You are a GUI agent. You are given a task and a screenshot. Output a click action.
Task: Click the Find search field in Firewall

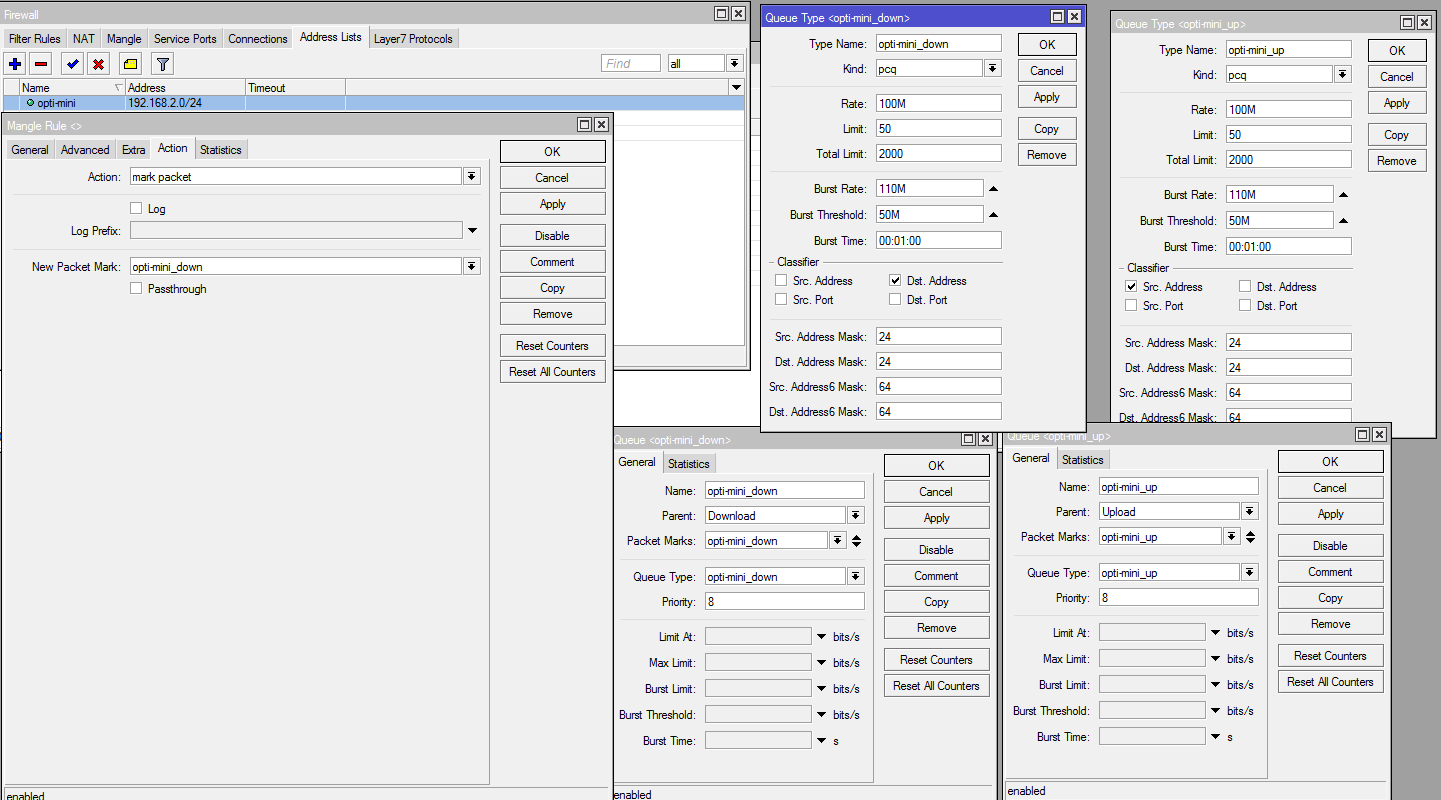coord(631,63)
